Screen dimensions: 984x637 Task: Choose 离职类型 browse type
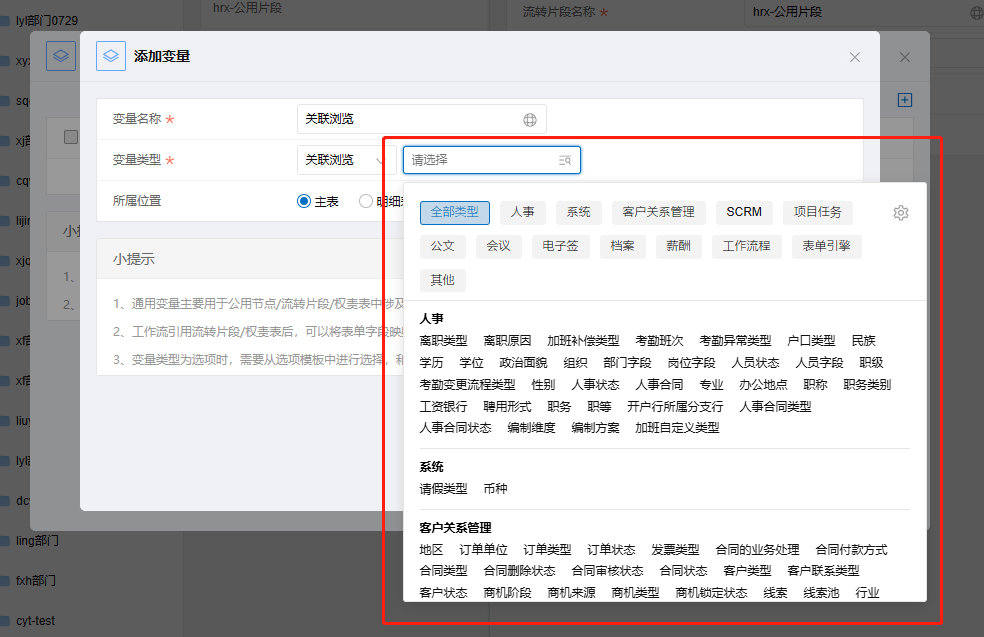click(x=443, y=341)
